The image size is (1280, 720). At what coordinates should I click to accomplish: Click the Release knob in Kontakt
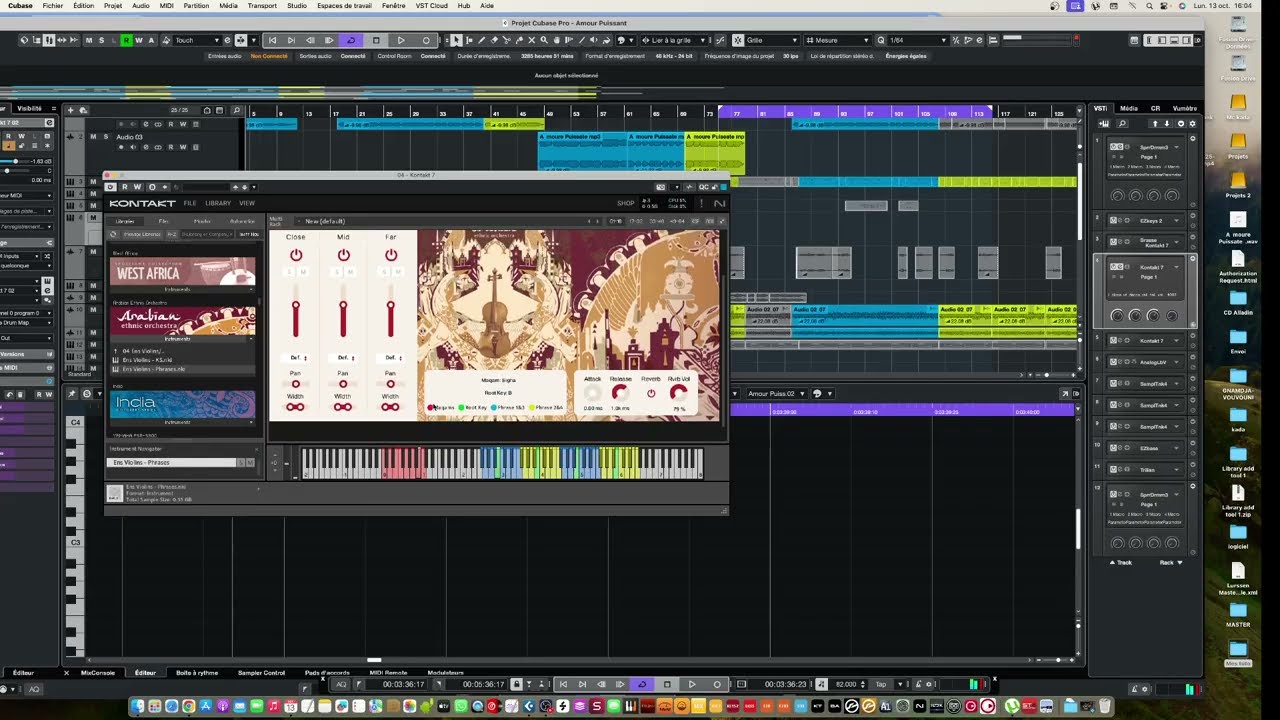point(620,394)
